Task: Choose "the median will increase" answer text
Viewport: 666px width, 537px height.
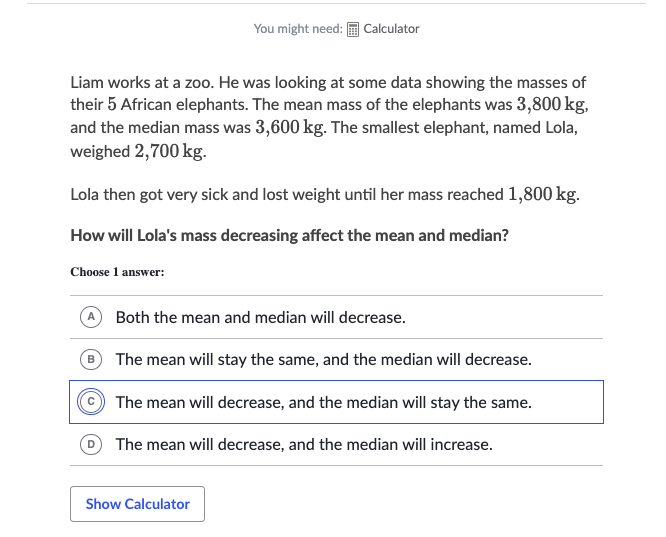Action: coord(304,444)
